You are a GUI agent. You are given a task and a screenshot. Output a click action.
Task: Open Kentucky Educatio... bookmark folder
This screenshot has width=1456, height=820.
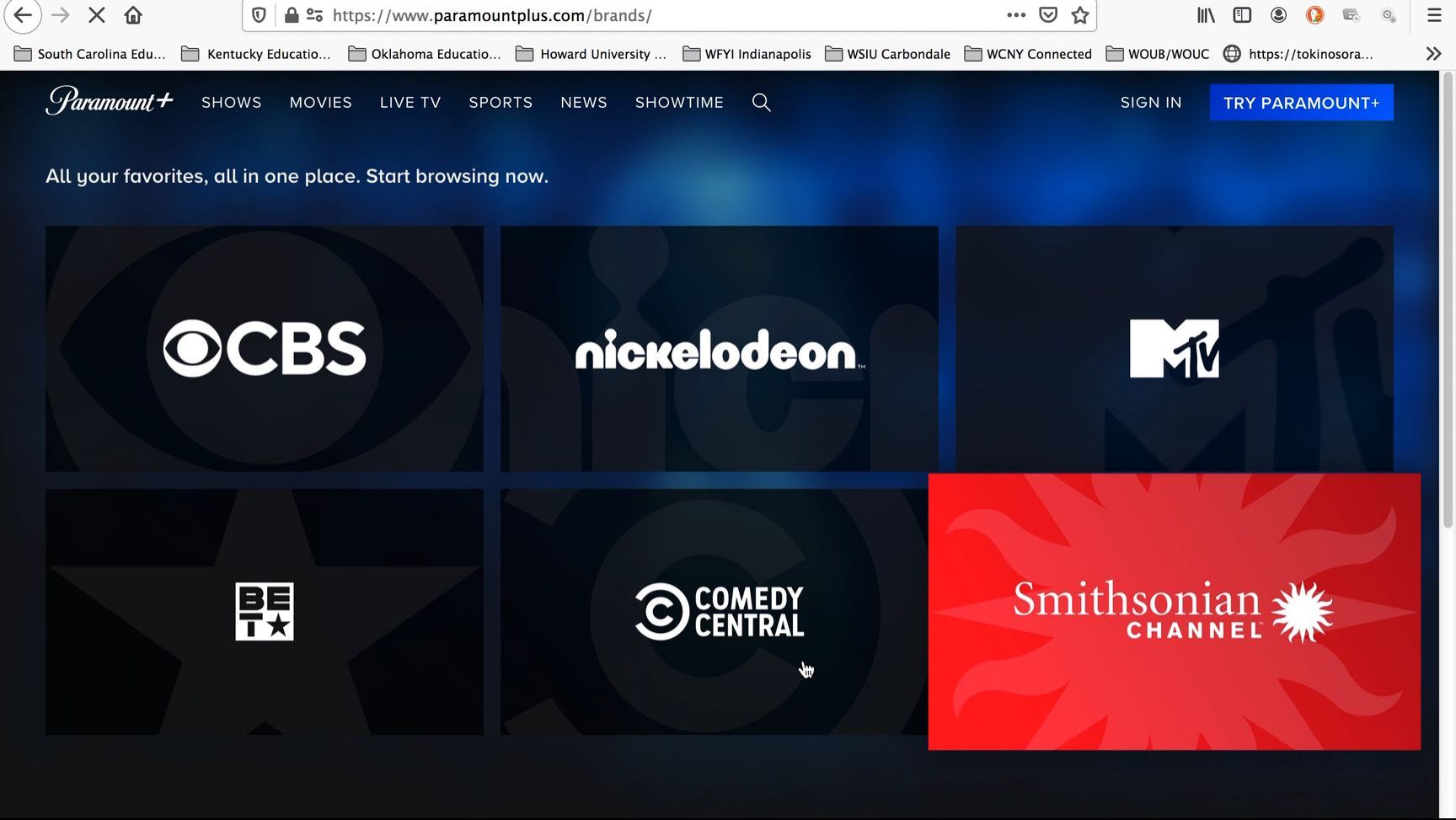257,54
